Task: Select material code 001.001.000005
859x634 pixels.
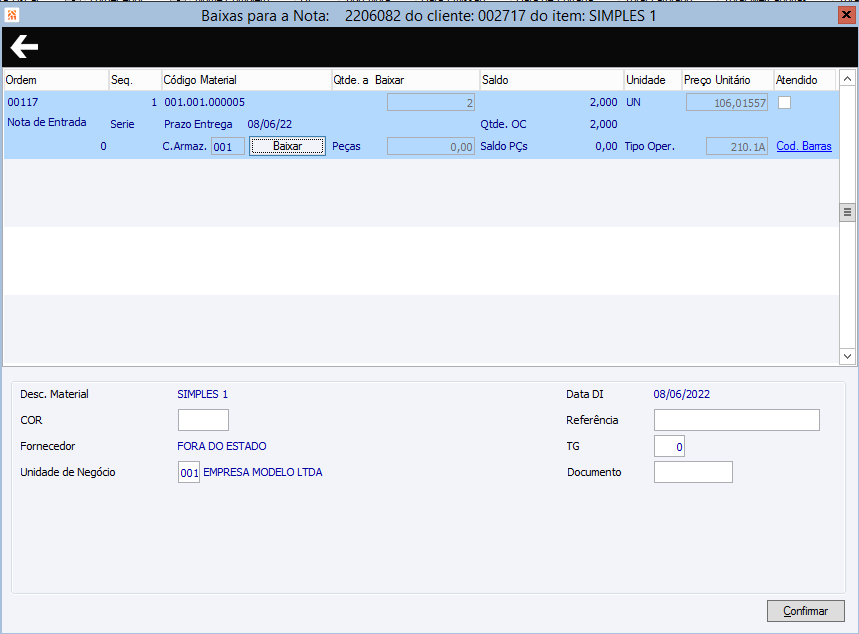Action: tap(205, 102)
